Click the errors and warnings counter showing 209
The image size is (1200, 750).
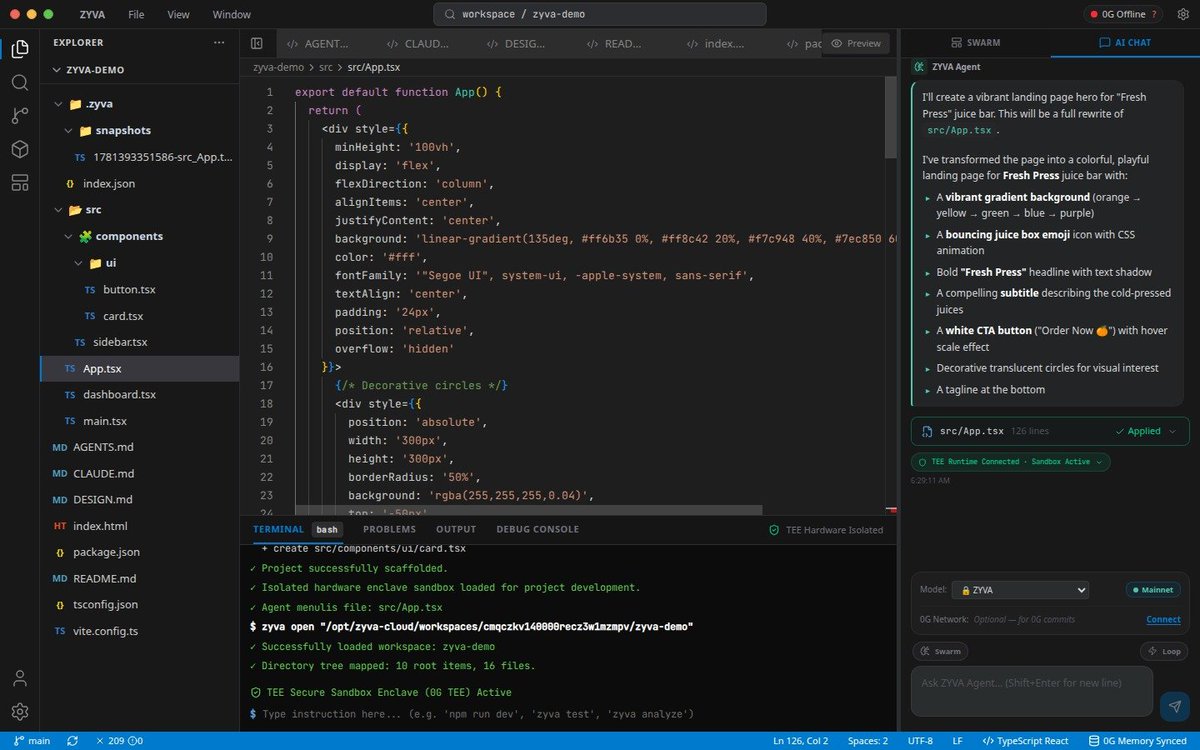click(x=119, y=741)
